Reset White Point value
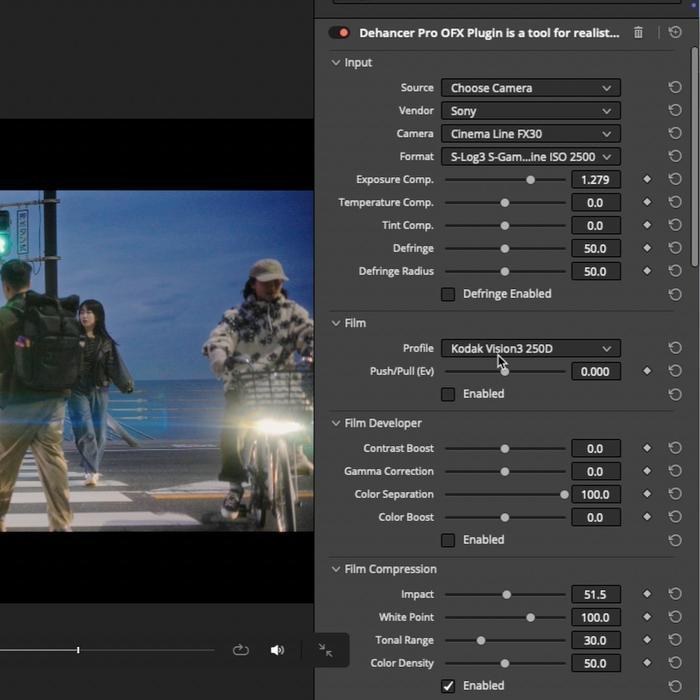700x700 pixels. click(x=675, y=617)
